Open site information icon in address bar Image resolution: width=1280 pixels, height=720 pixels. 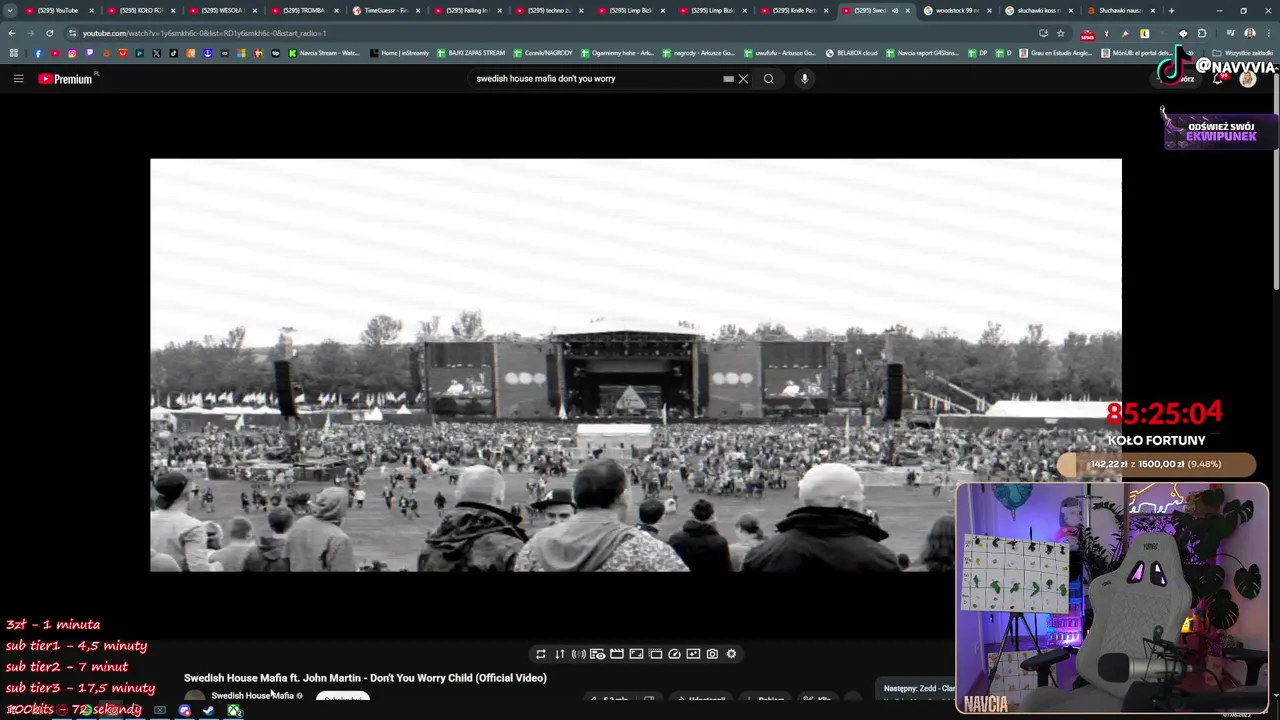(x=73, y=33)
